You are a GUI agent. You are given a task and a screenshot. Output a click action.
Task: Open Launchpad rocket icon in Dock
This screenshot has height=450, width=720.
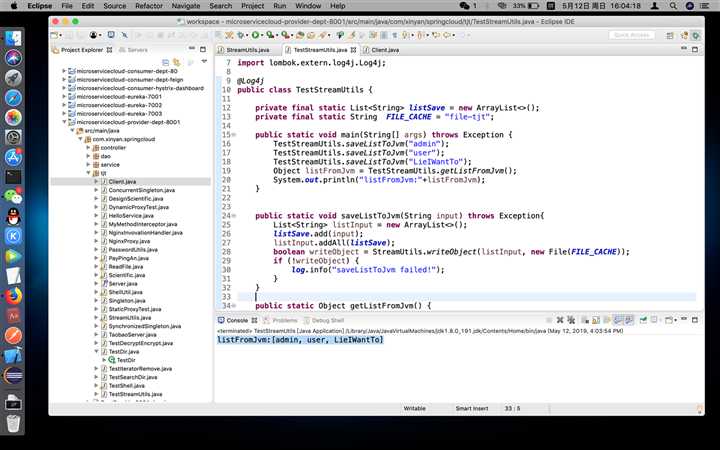(13, 78)
